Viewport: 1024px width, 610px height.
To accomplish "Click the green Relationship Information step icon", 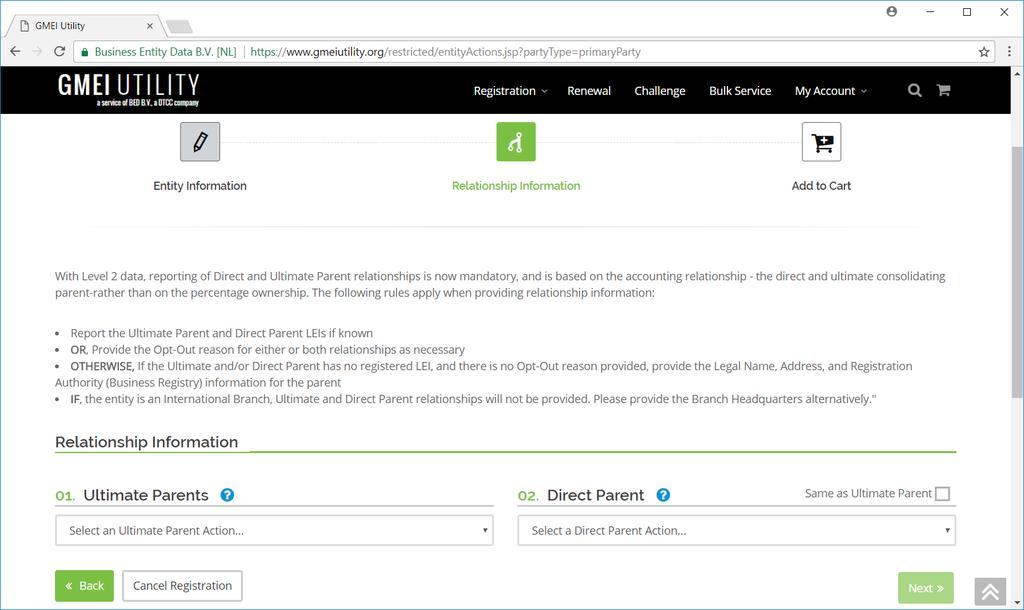I will point(516,142).
